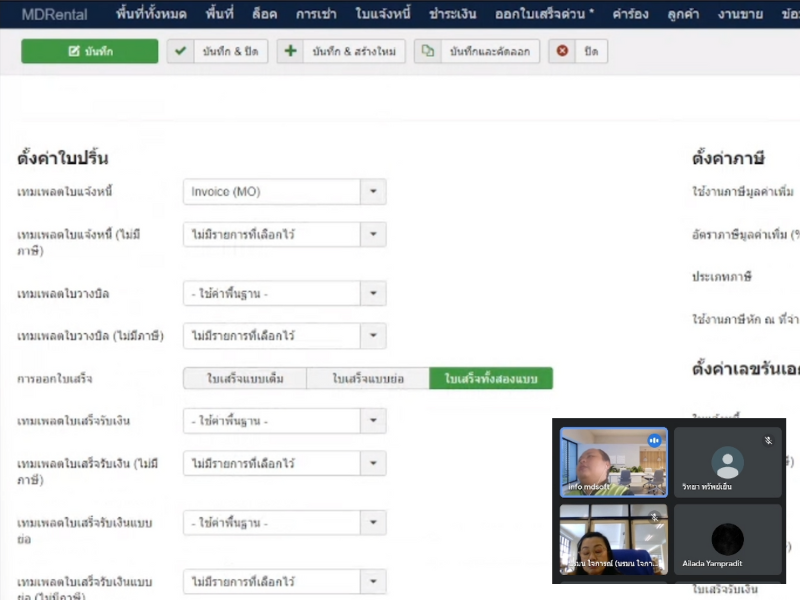Click the muted microphone icon on วิทยา tile
Viewport: 800px width, 600px height.
pyautogui.click(x=768, y=440)
